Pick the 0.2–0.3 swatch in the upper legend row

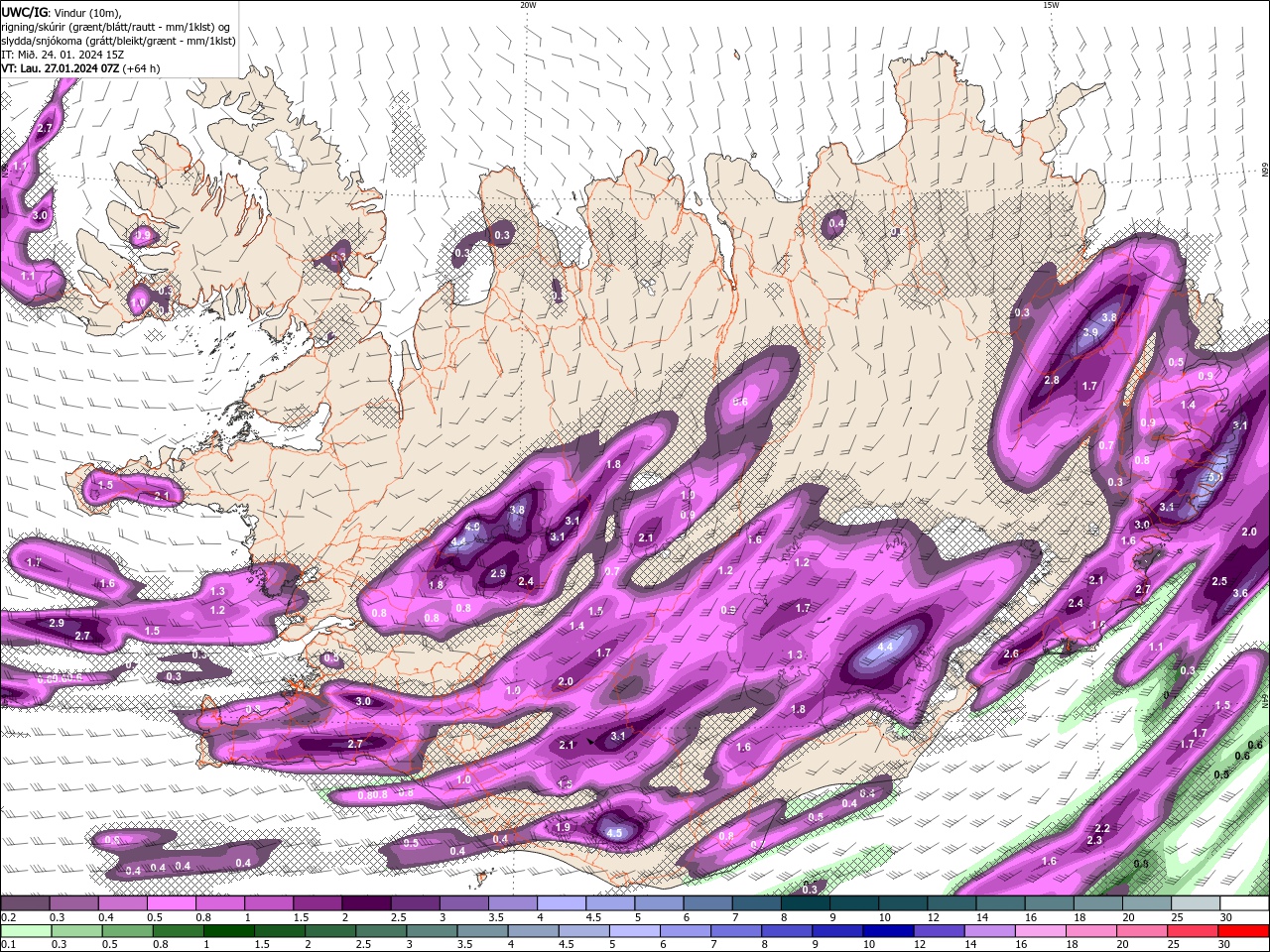pos(25,903)
